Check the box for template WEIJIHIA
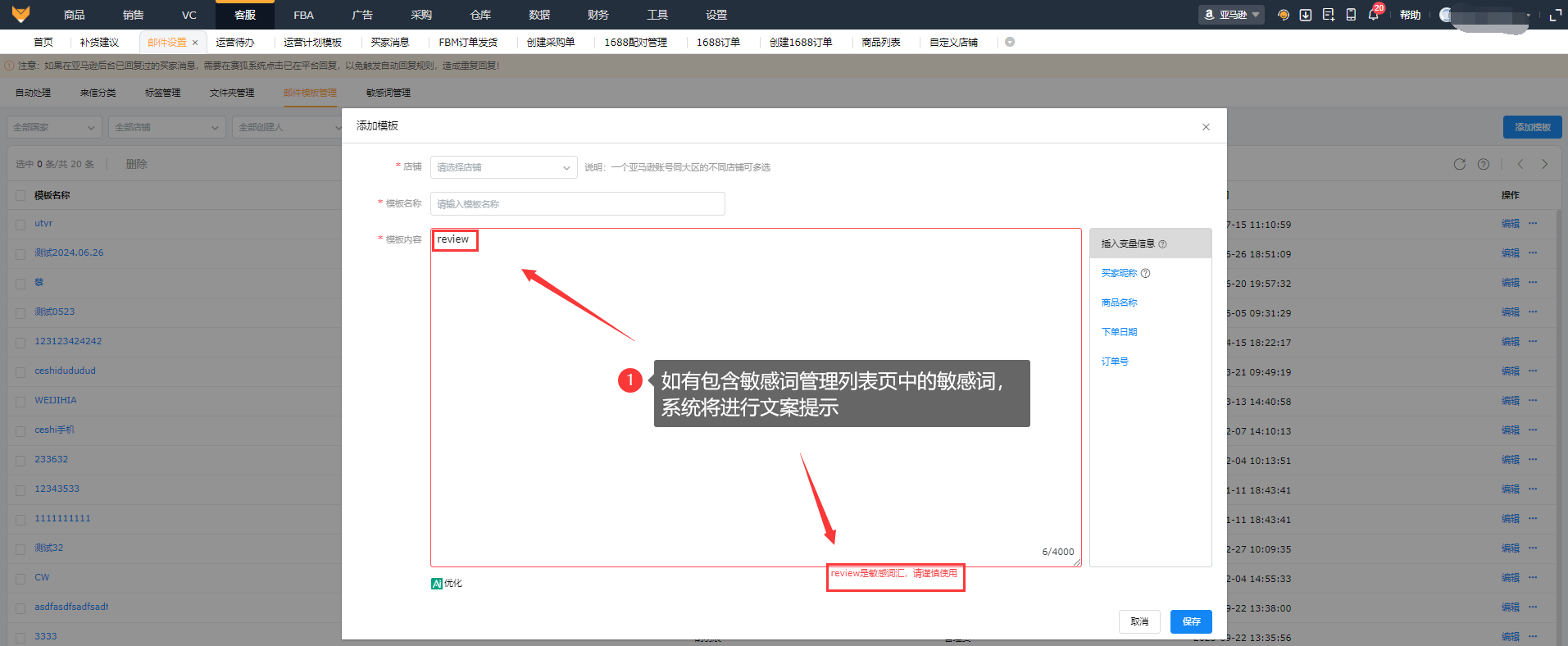Viewport: 1568px width, 646px height. pyautogui.click(x=20, y=402)
